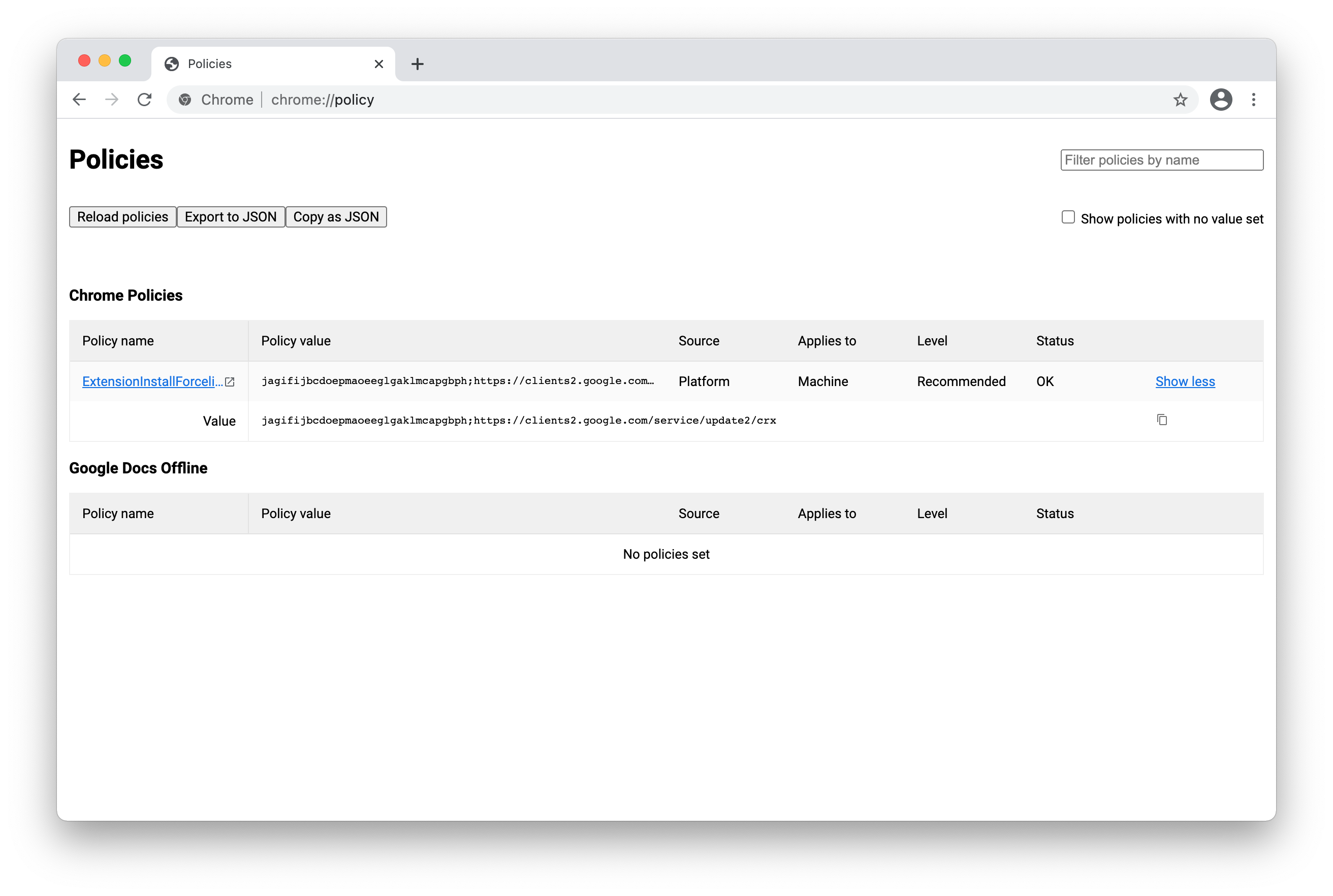Click the Recommended level cell
Screen dimensions: 1333x896
(961, 381)
